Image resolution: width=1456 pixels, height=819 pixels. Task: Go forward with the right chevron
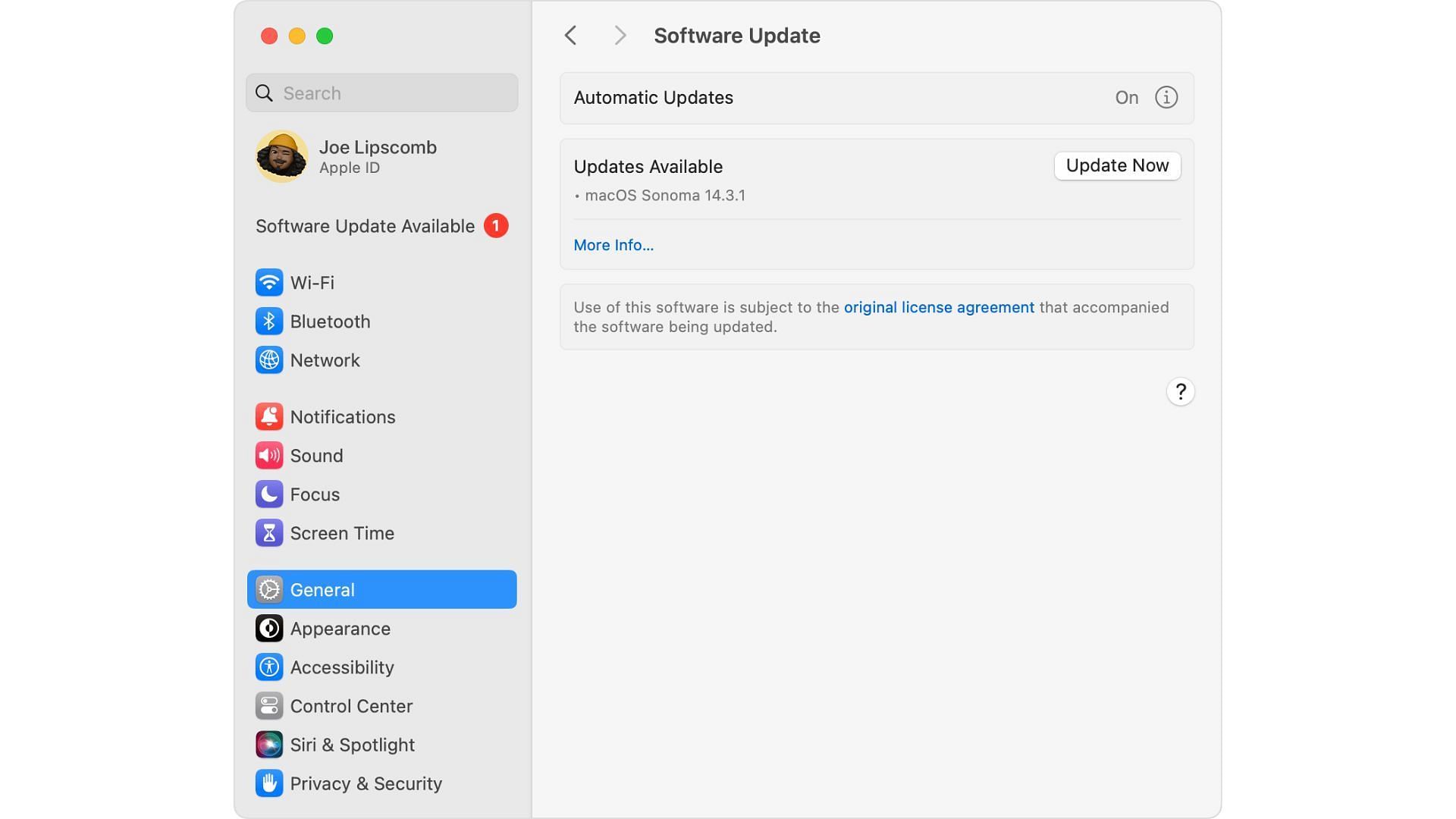pos(620,36)
